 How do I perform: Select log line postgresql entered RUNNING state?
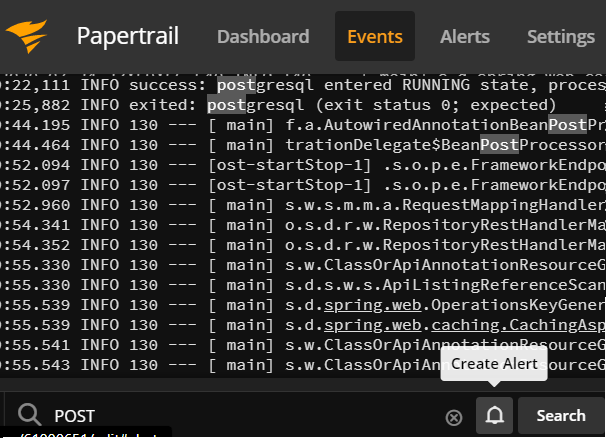pos(303,85)
